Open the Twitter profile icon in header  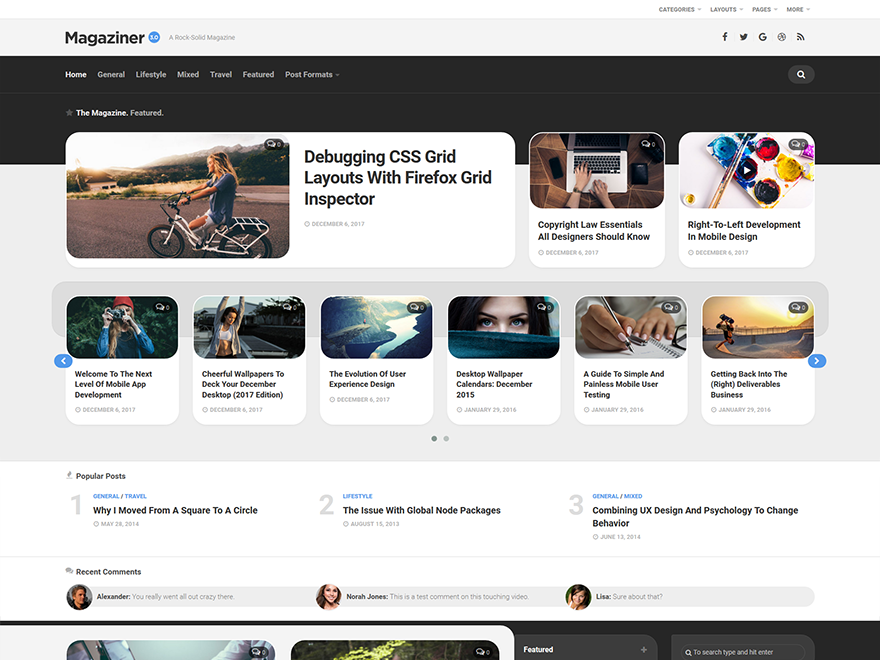(x=743, y=36)
